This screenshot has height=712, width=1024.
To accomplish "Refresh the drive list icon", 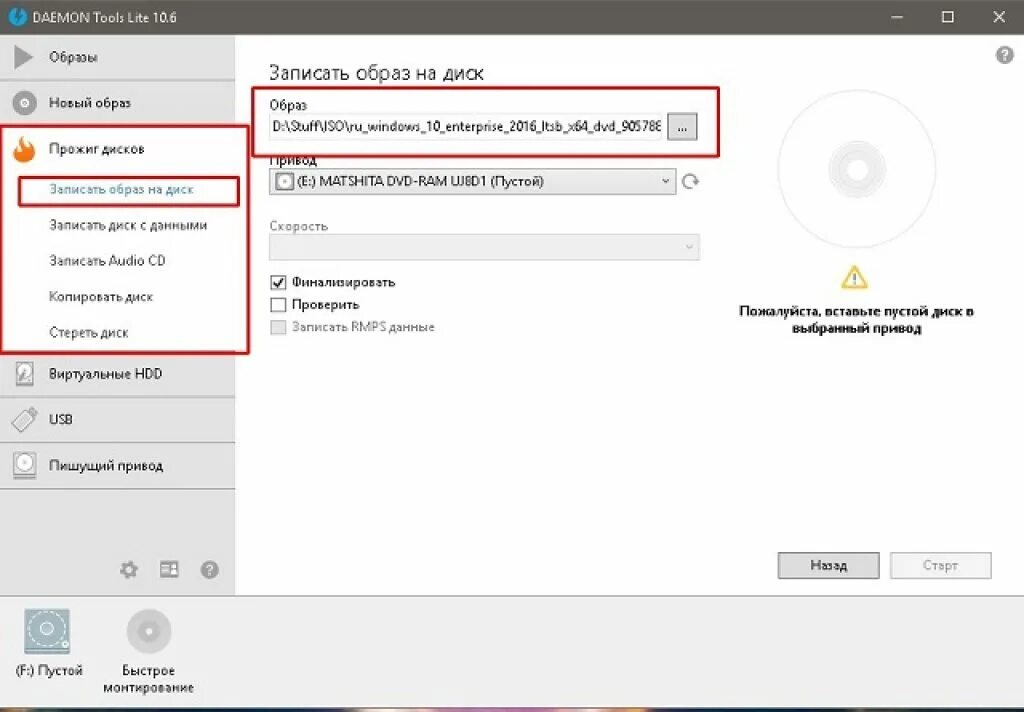I will (x=690, y=181).
